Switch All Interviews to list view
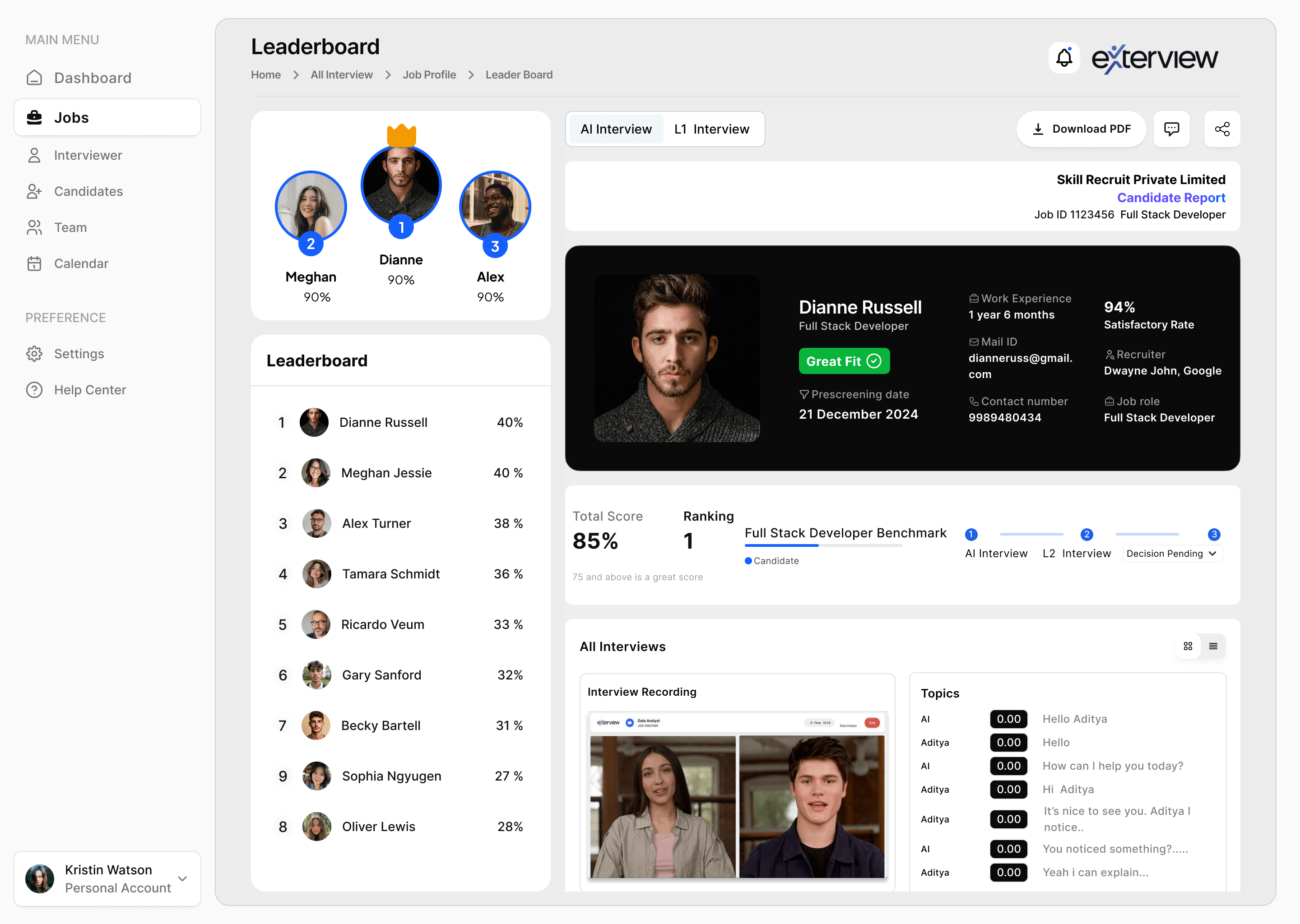Viewport: 1300px width, 924px height. 1213,646
